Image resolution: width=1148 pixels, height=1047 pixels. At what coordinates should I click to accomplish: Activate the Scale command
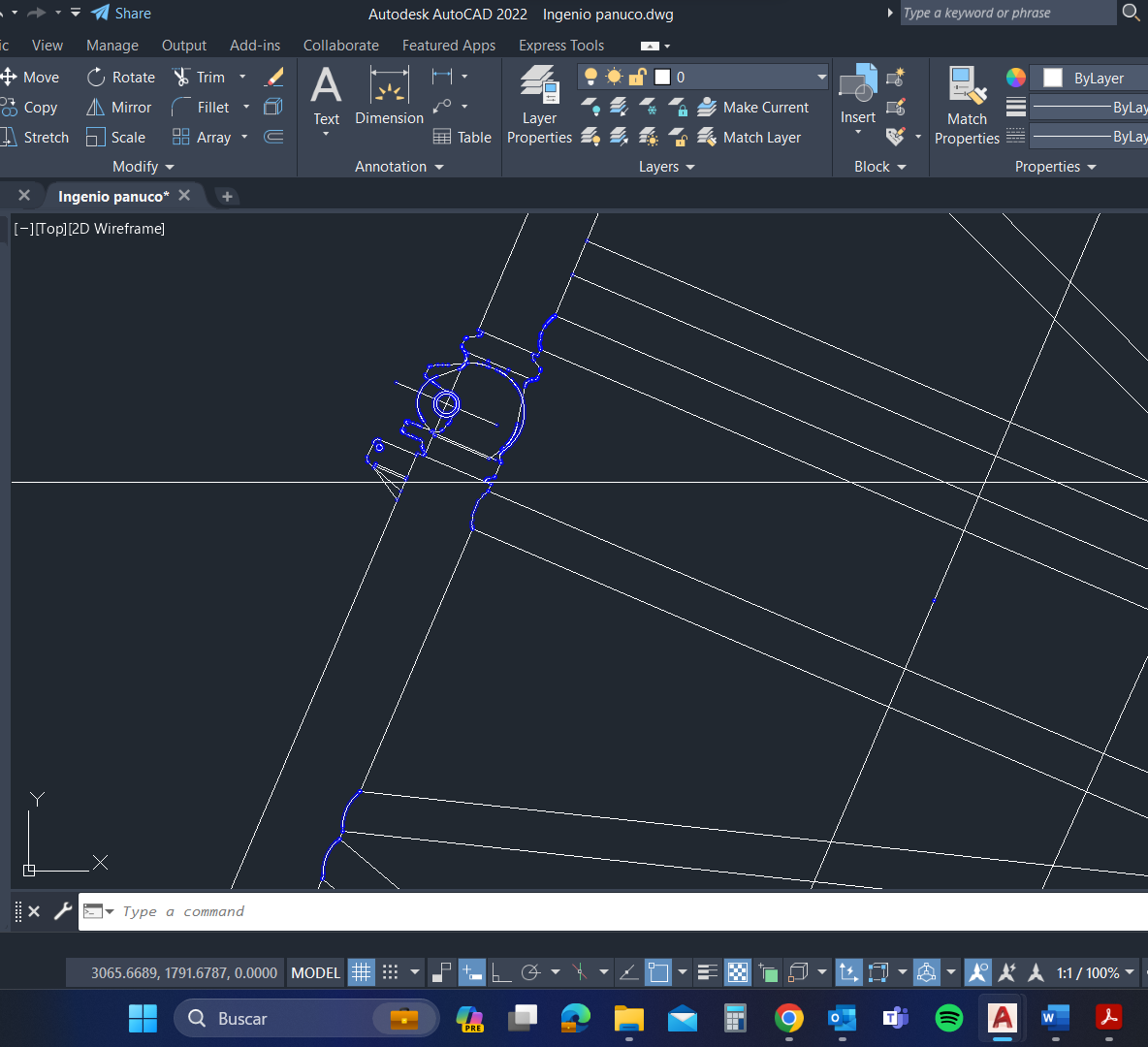117,137
